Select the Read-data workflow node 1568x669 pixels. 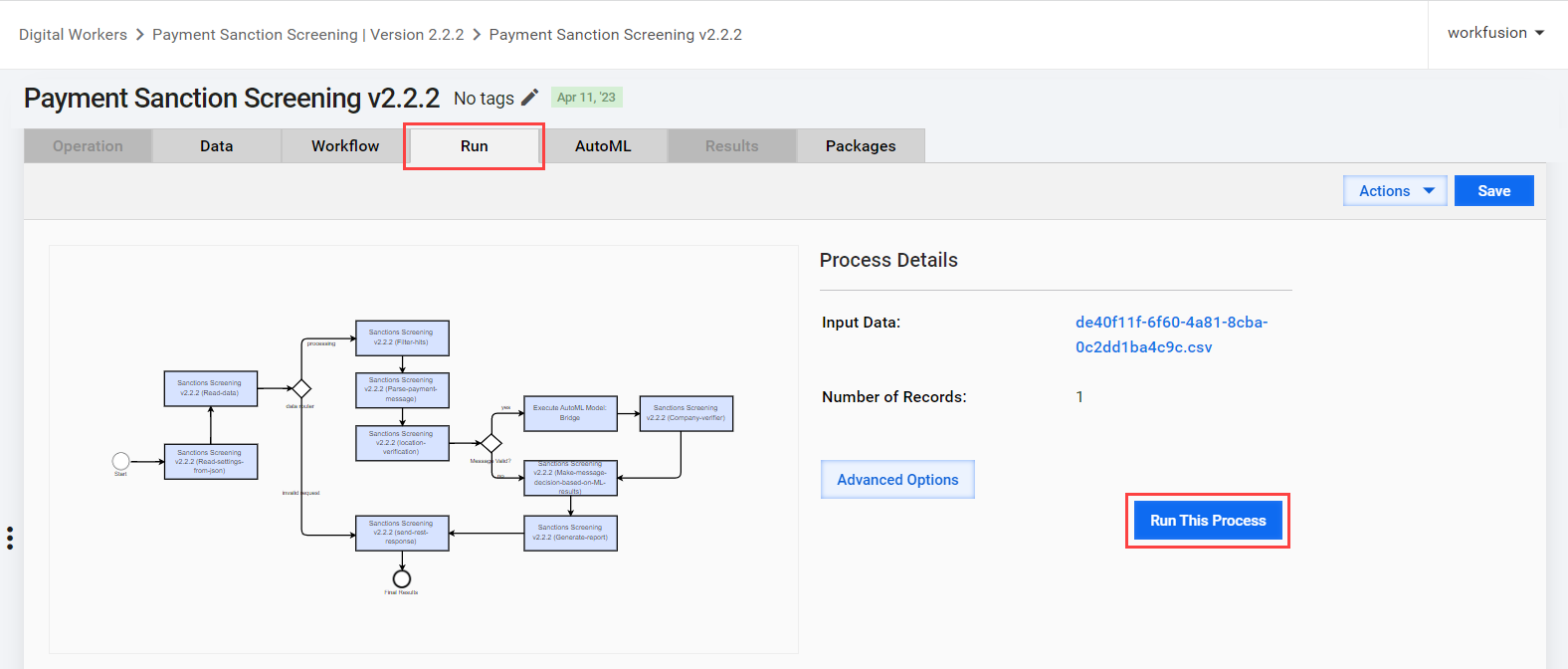[x=210, y=388]
